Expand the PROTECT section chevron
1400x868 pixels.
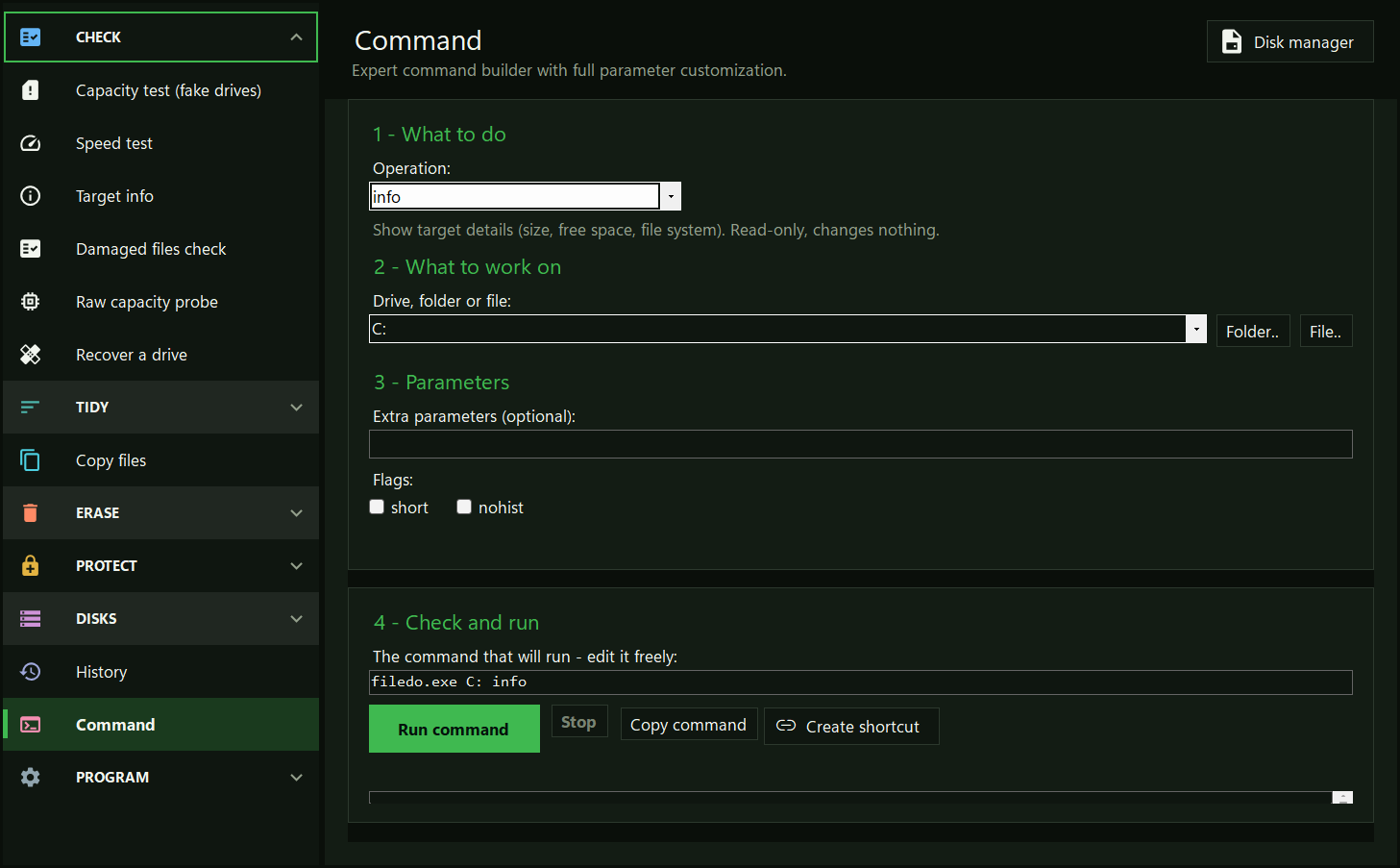click(296, 566)
